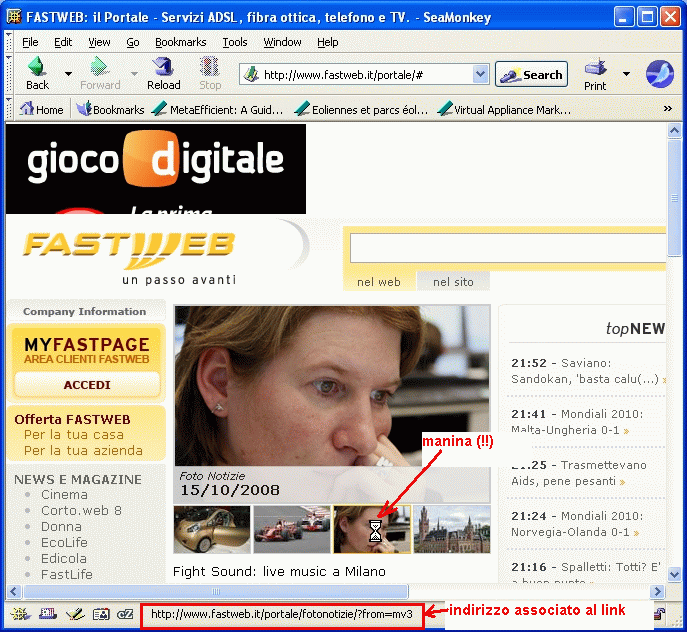Click the Search button in toolbar
The width and height of the screenshot is (687, 632).
pos(531,75)
